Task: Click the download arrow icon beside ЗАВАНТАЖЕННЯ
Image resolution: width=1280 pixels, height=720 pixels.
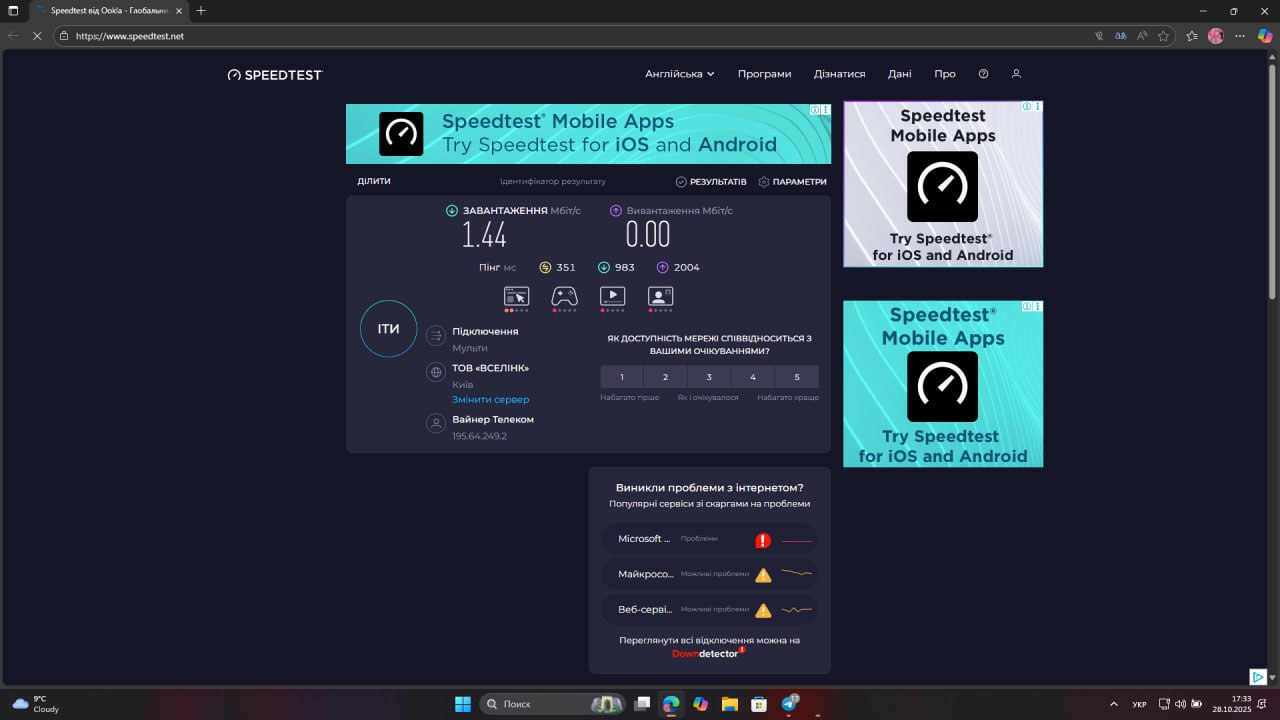Action: [452, 211]
